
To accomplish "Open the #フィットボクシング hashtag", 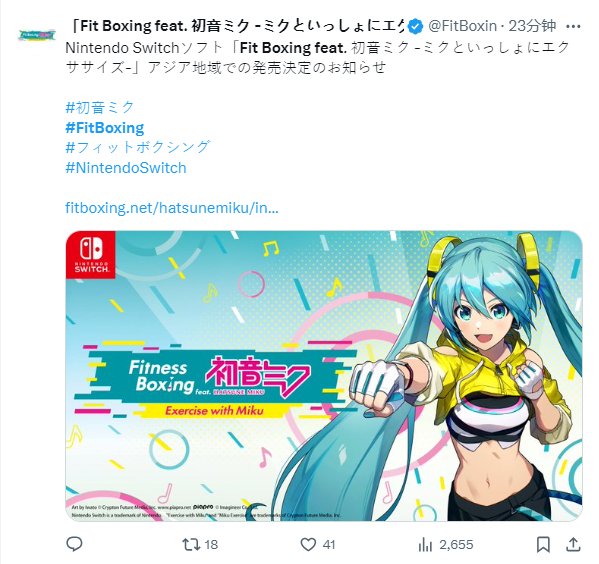I will click(138, 147).
